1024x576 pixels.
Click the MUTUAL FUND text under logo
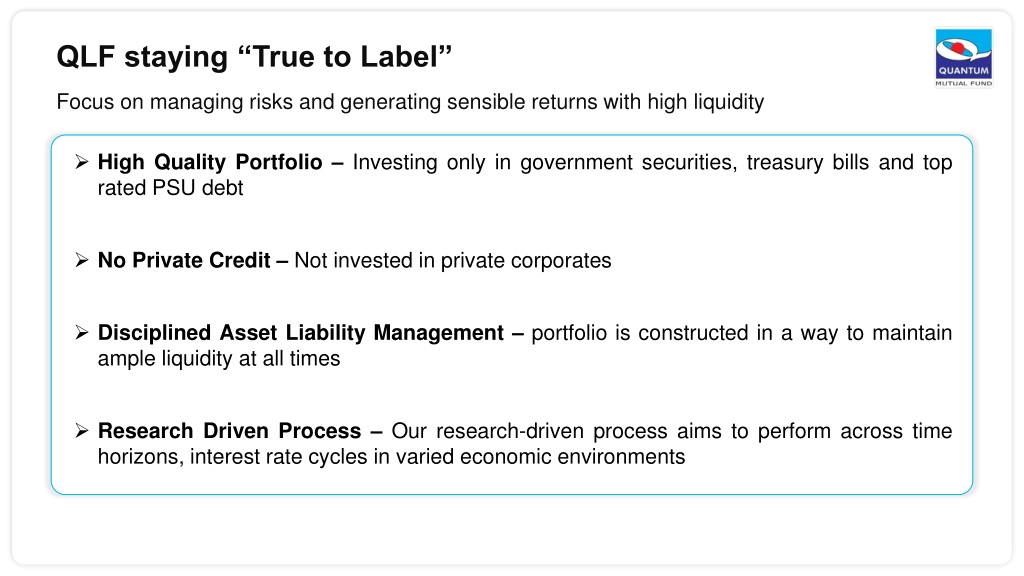click(964, 84)
